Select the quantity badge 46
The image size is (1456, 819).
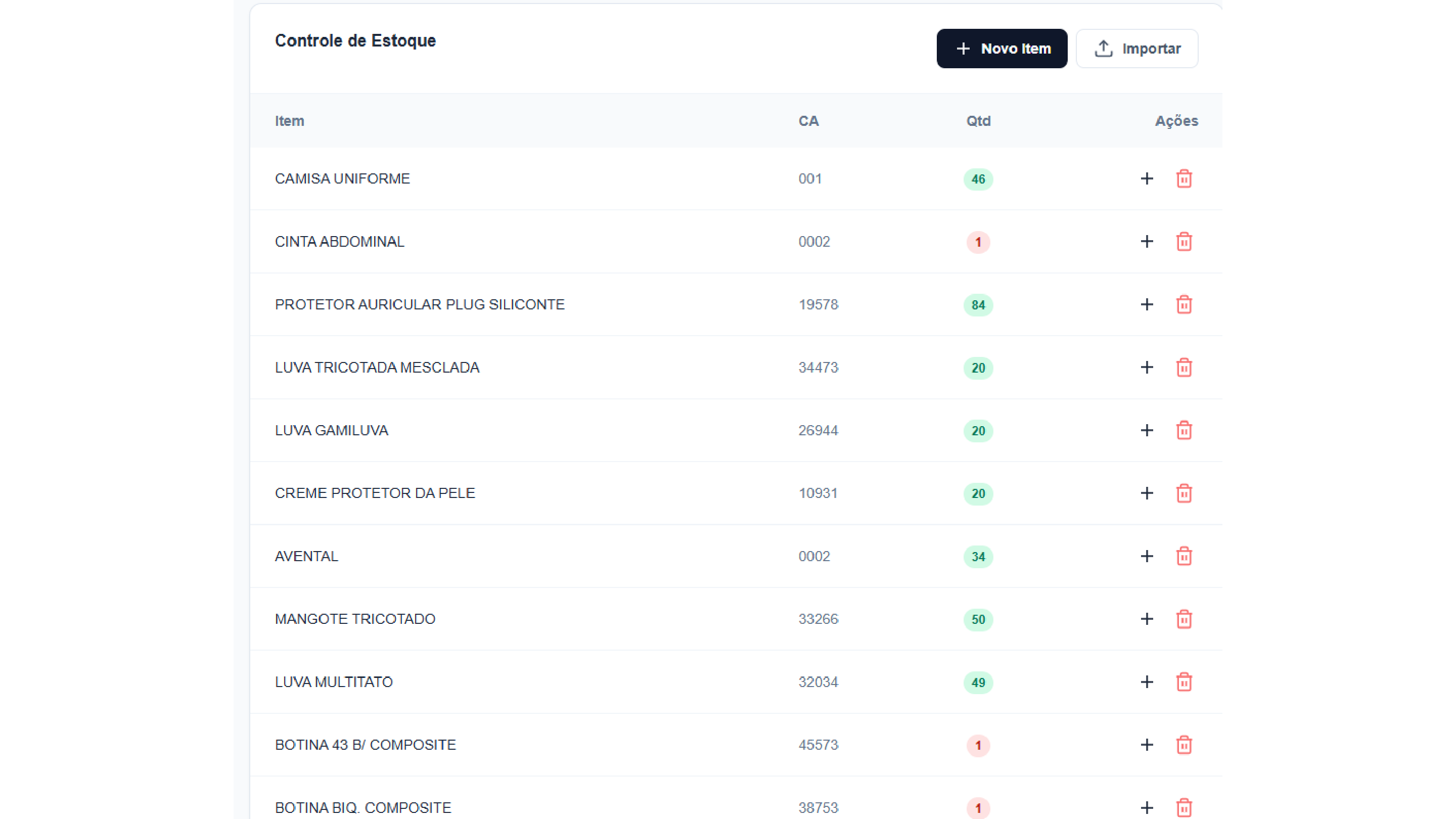[x=978, y=179]
